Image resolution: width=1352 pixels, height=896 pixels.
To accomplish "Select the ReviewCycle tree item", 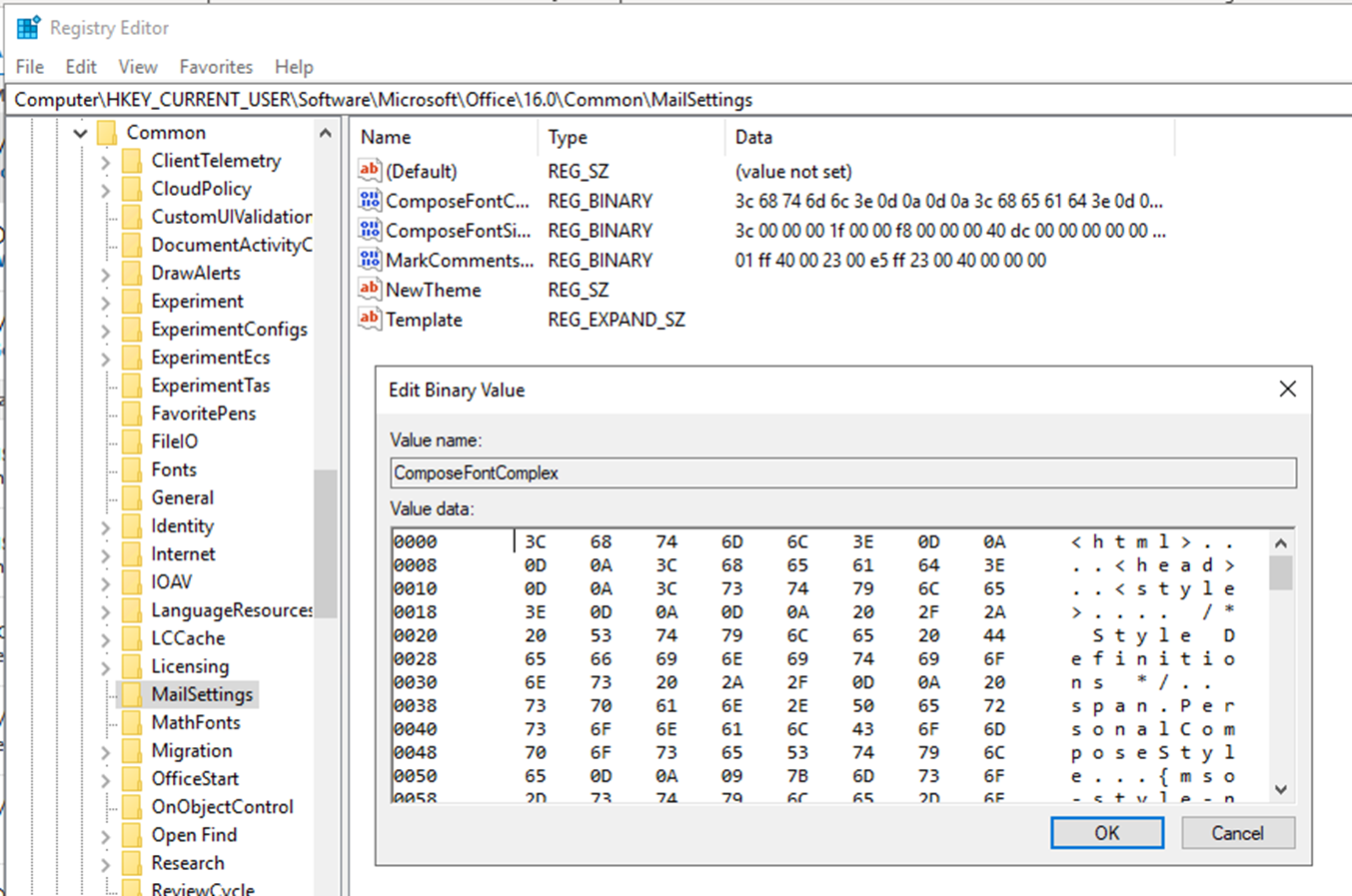I will click(x=203, y=888).
